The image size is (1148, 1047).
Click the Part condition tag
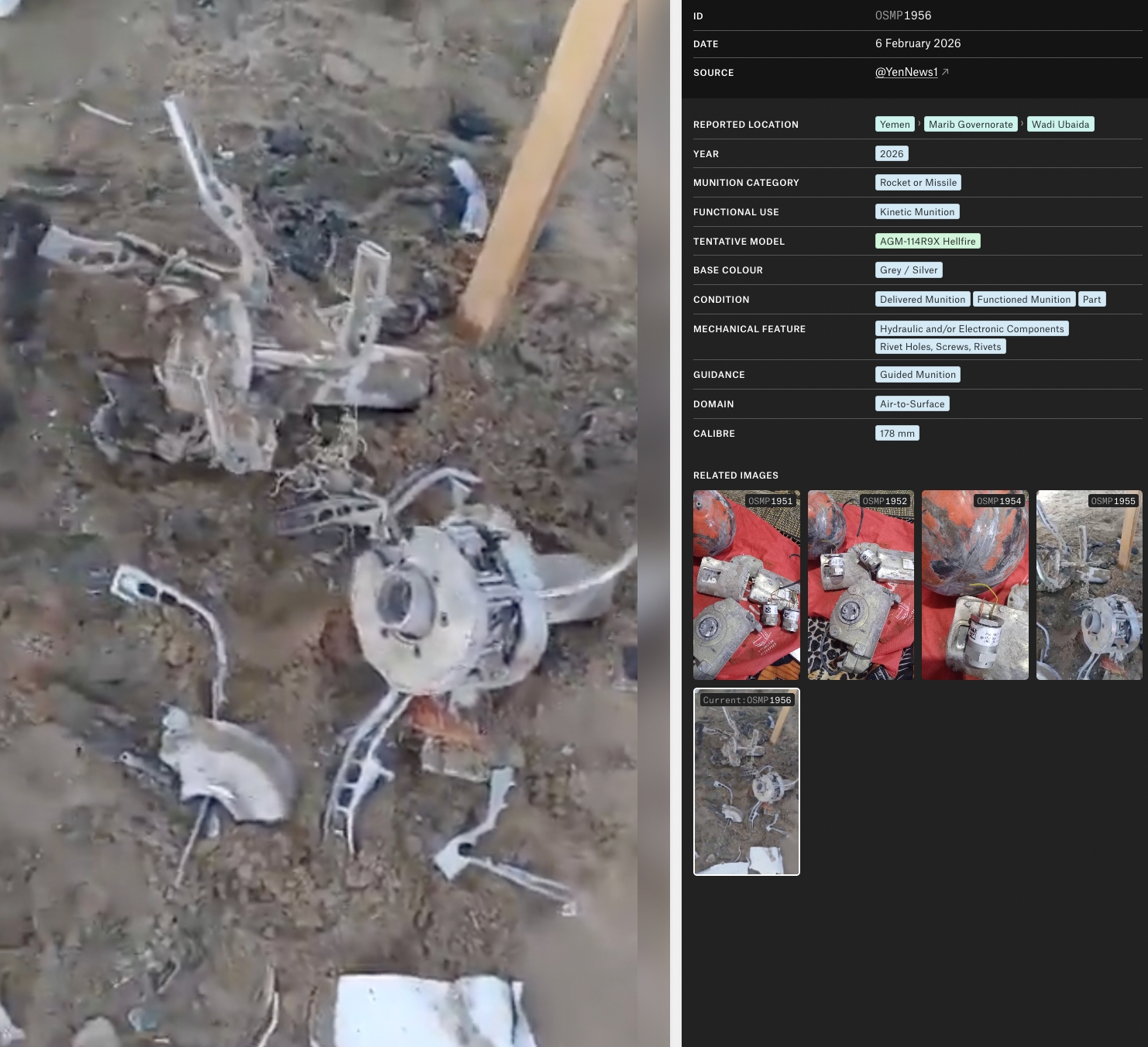click(x=1091, y=300)
